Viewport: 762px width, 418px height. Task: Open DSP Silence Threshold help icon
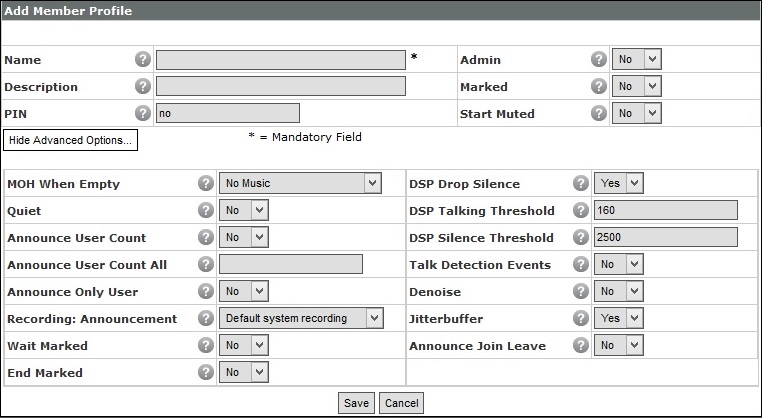pyautogui.click(x=581, y=237)
